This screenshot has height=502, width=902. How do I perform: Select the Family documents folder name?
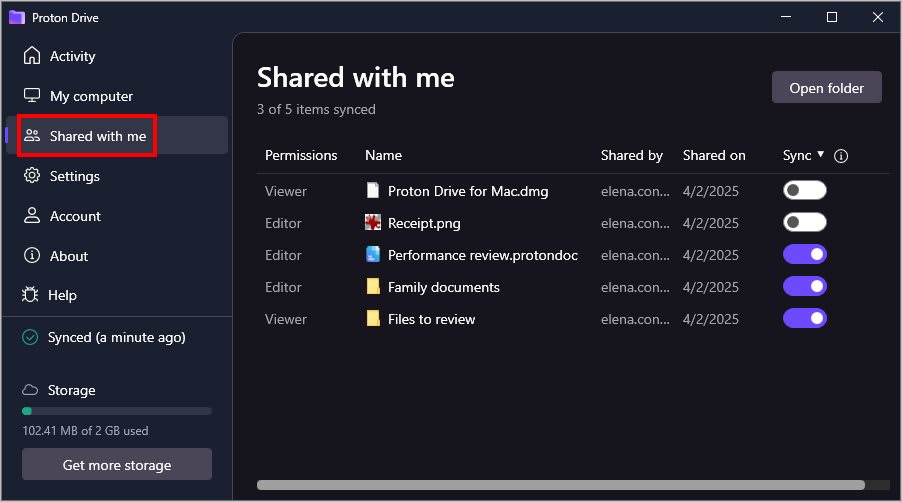click(444, 287)
